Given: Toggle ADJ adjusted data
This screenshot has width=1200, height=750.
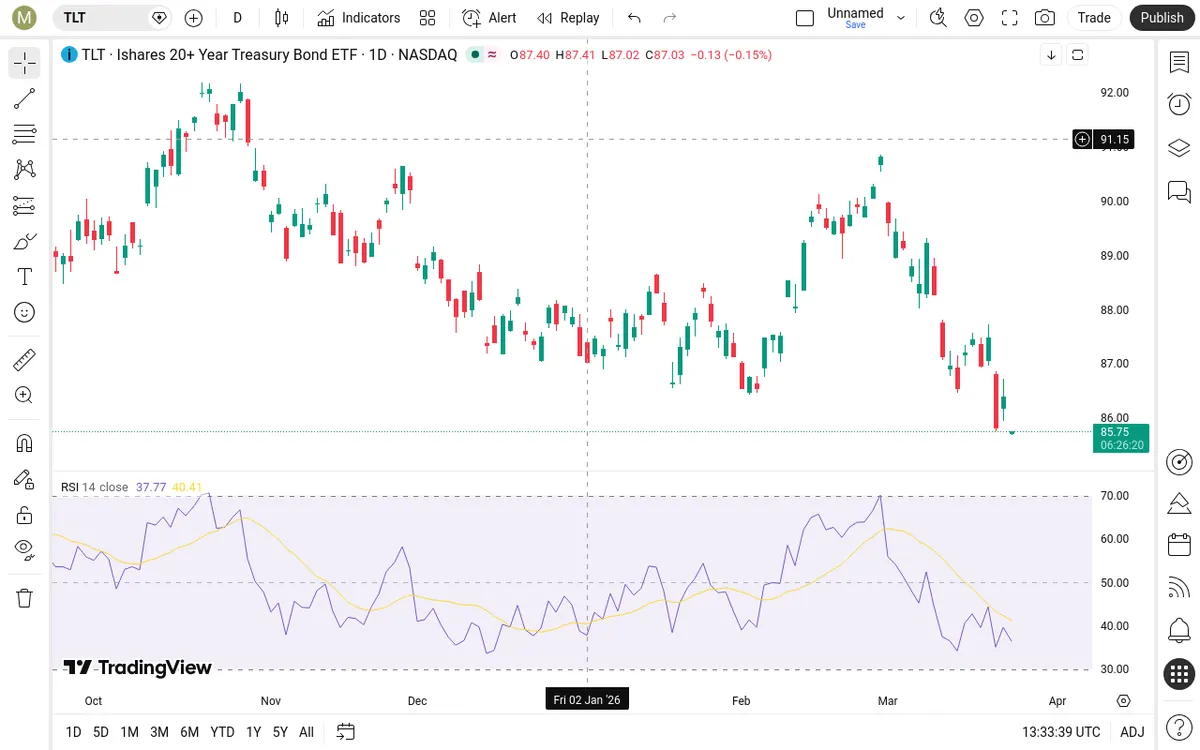Looking at the screenshot, I should 1132,732.
